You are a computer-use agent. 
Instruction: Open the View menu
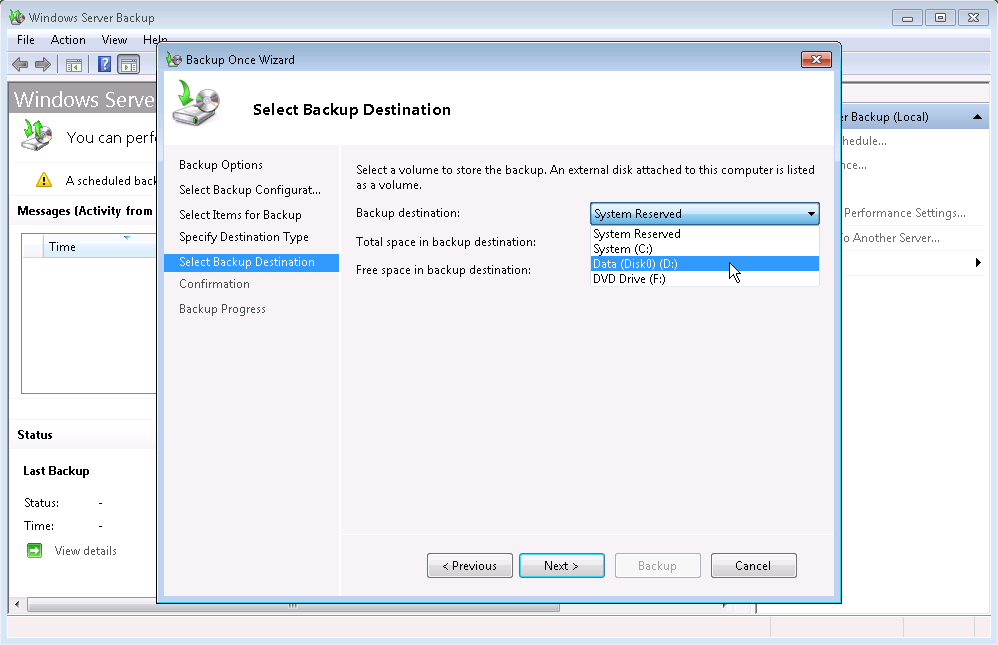coord(113,39)
